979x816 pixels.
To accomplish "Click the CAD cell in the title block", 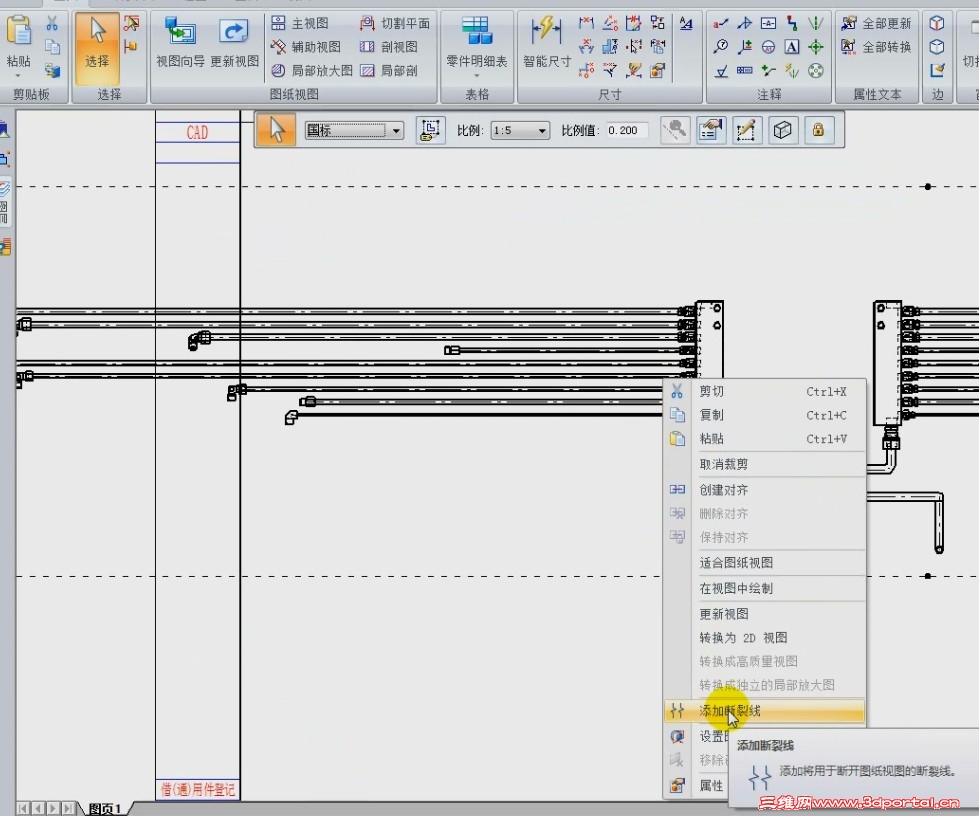I will [x=197, y=133].
